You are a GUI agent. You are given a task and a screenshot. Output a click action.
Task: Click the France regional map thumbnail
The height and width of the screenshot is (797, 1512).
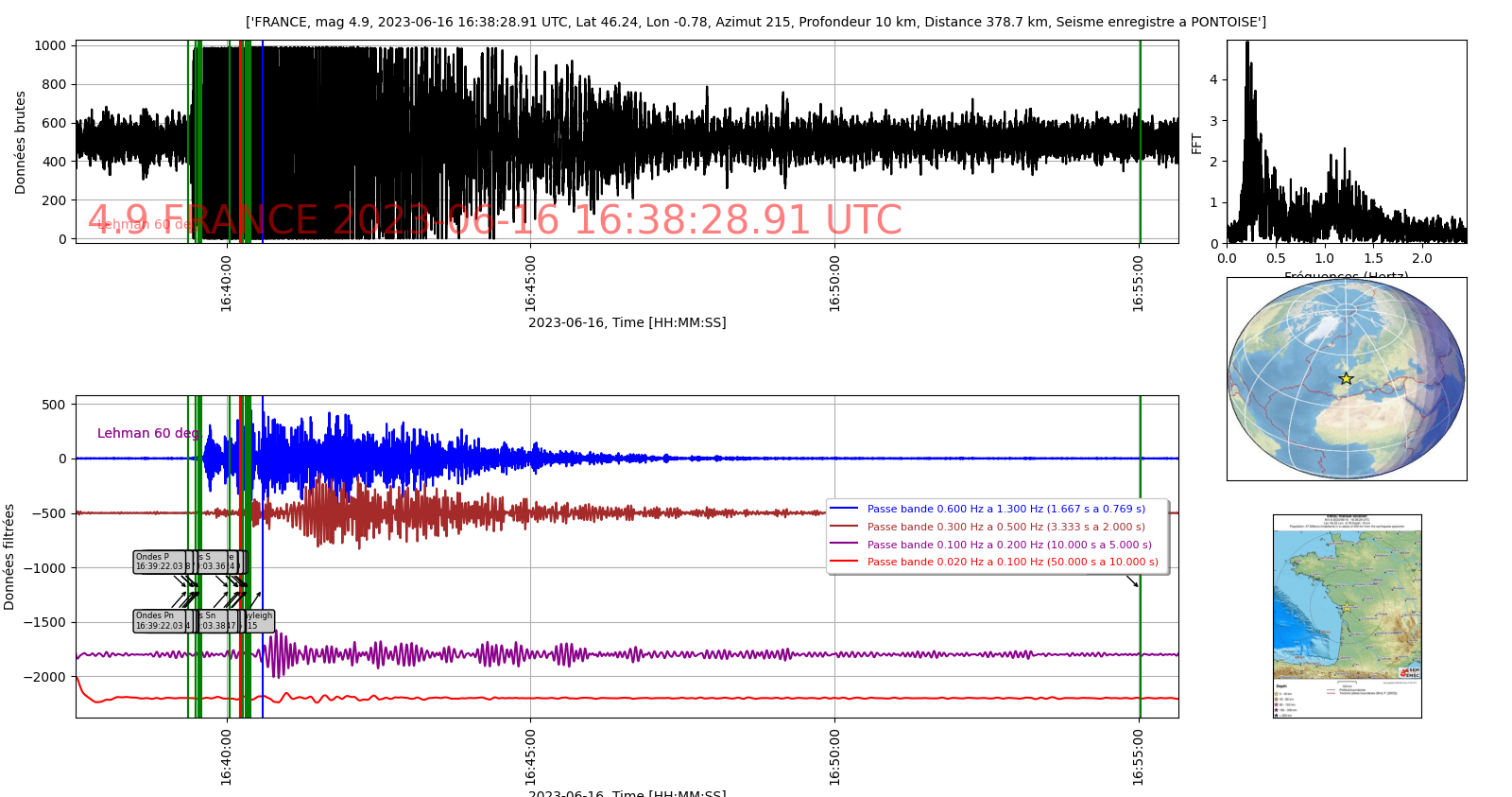click(x=1347, y=615)
